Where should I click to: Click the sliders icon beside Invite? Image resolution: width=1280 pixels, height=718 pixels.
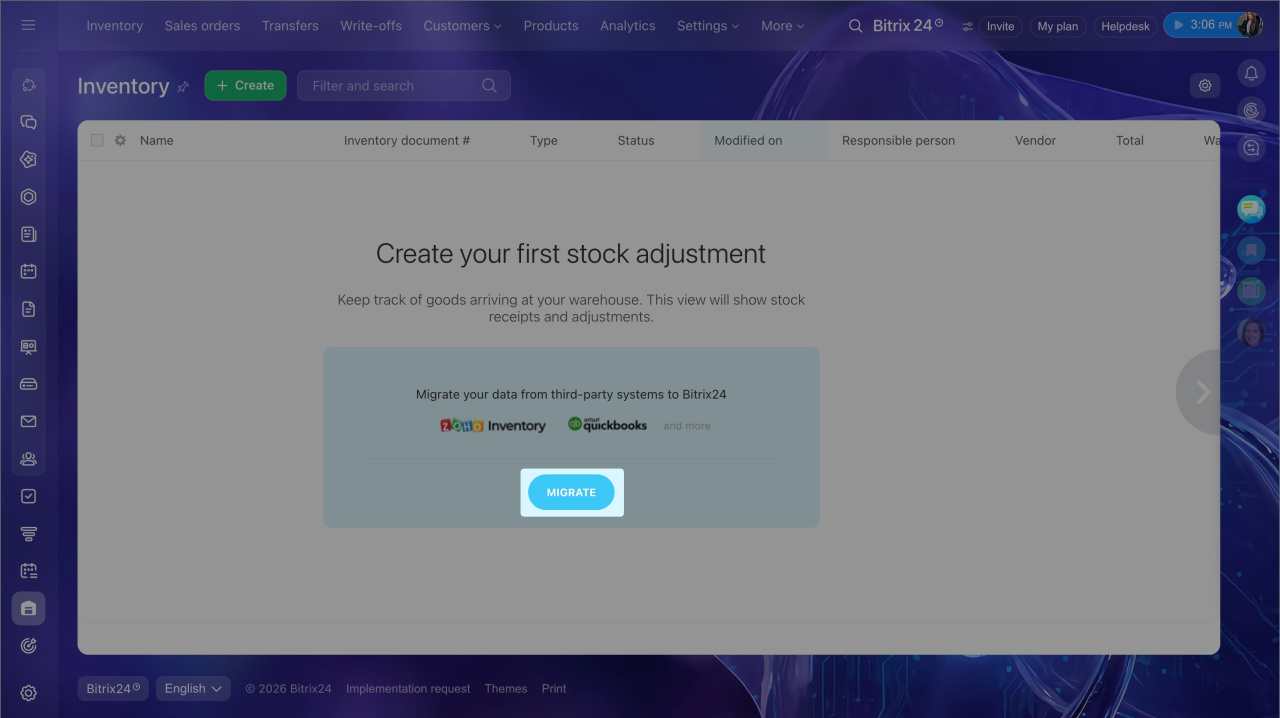[967, 26]
